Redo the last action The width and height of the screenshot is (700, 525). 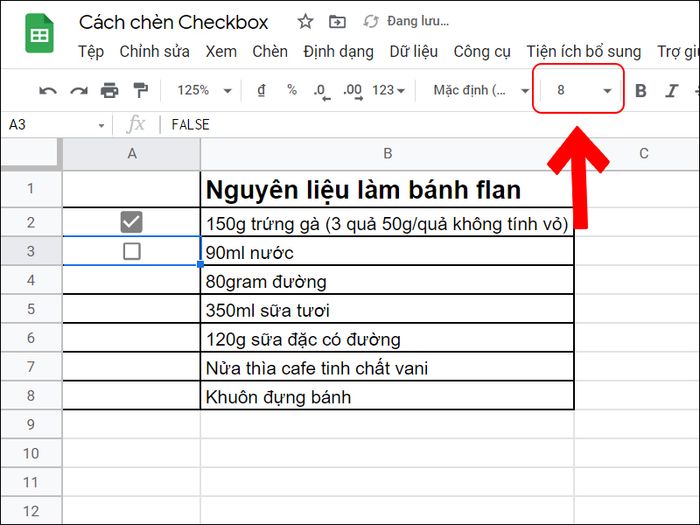(79, 91)
